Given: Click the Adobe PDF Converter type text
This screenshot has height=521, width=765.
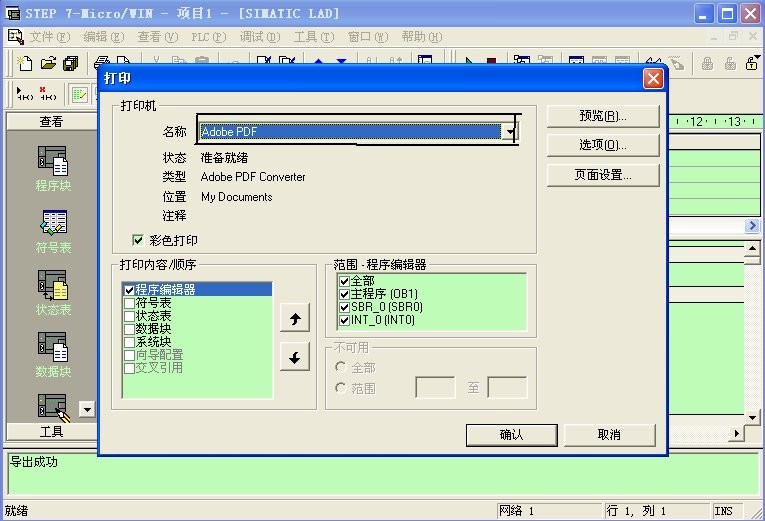Looking at the screenshot, I should [253, 177].
